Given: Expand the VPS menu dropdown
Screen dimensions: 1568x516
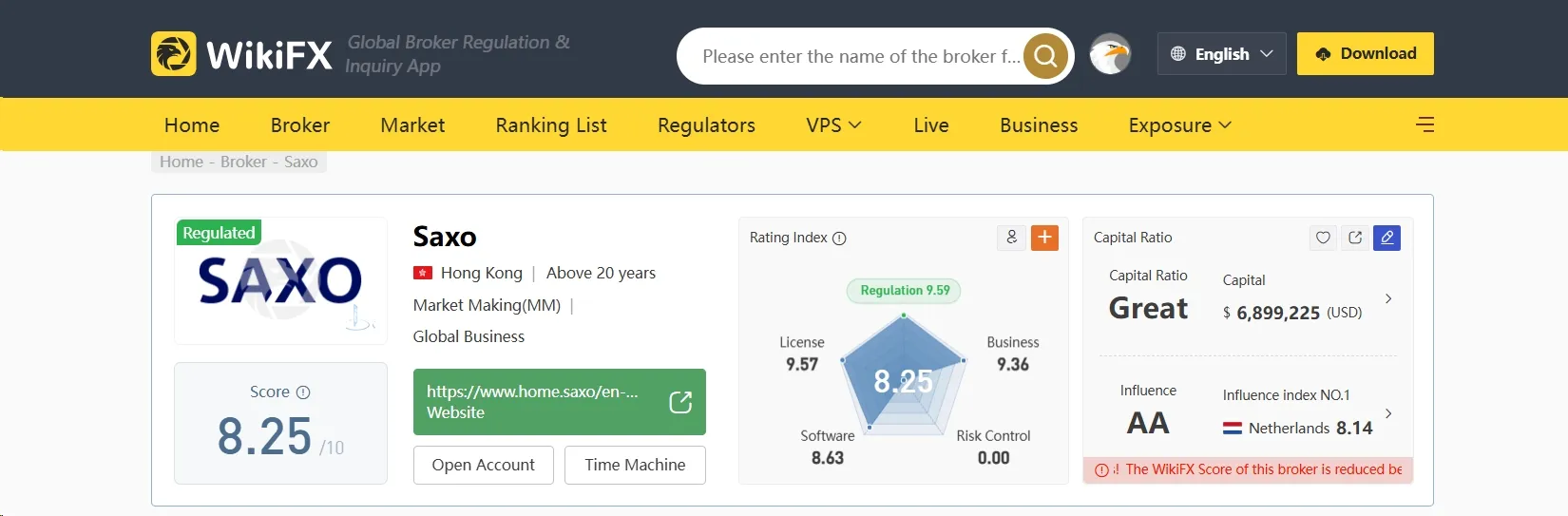Looking at the screenshot, I should point(833,125).
